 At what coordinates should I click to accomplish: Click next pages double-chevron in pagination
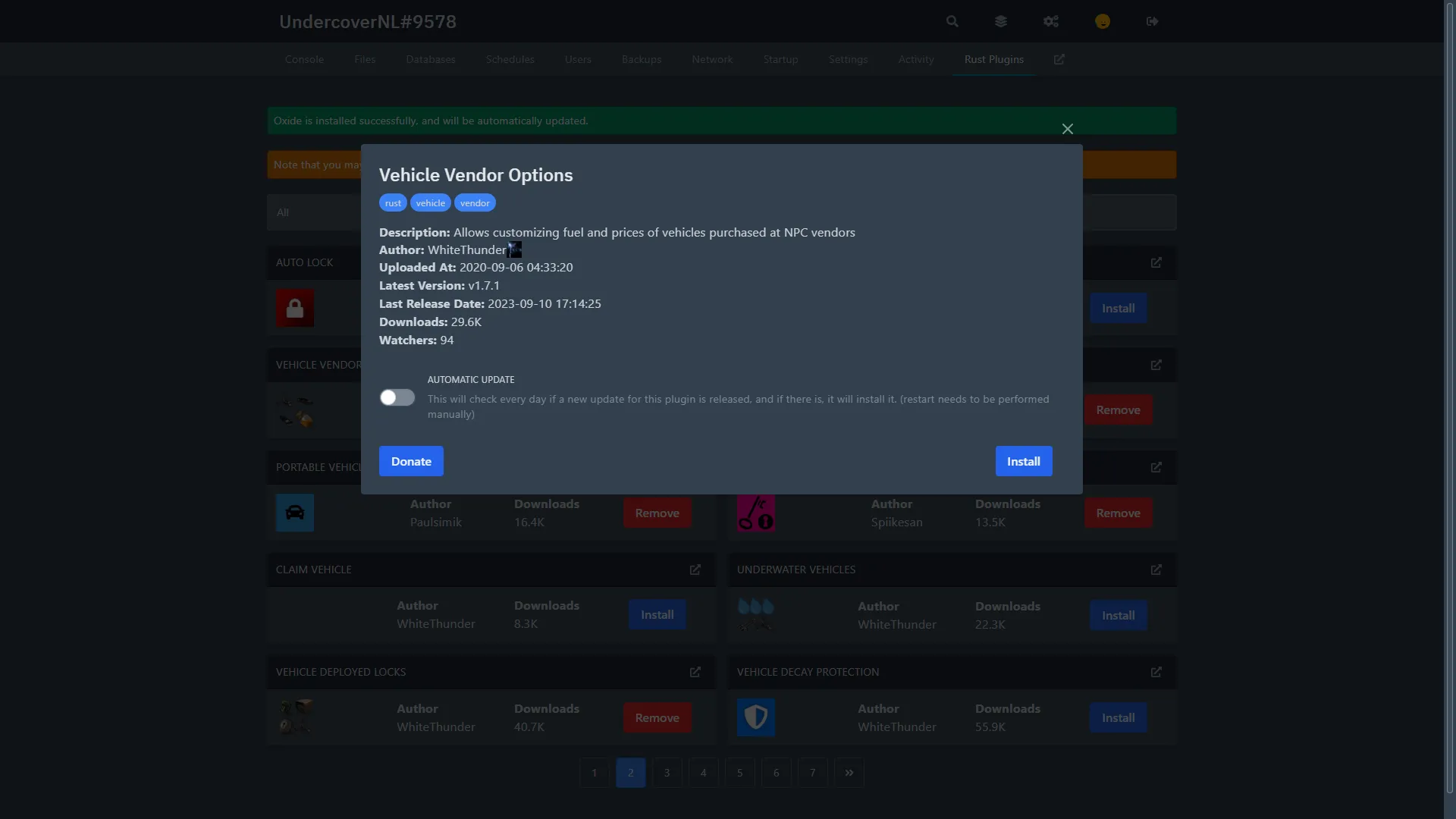849,773
